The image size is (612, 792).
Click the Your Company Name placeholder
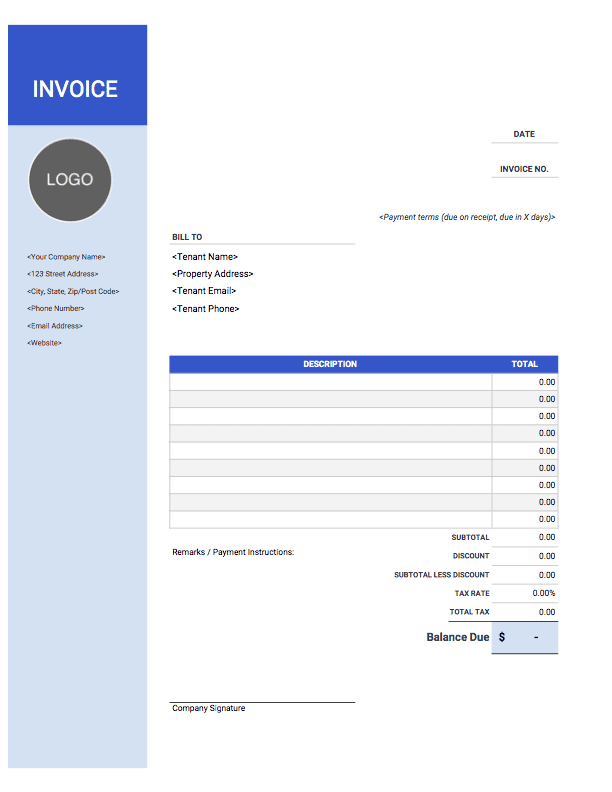pos(66,257)
